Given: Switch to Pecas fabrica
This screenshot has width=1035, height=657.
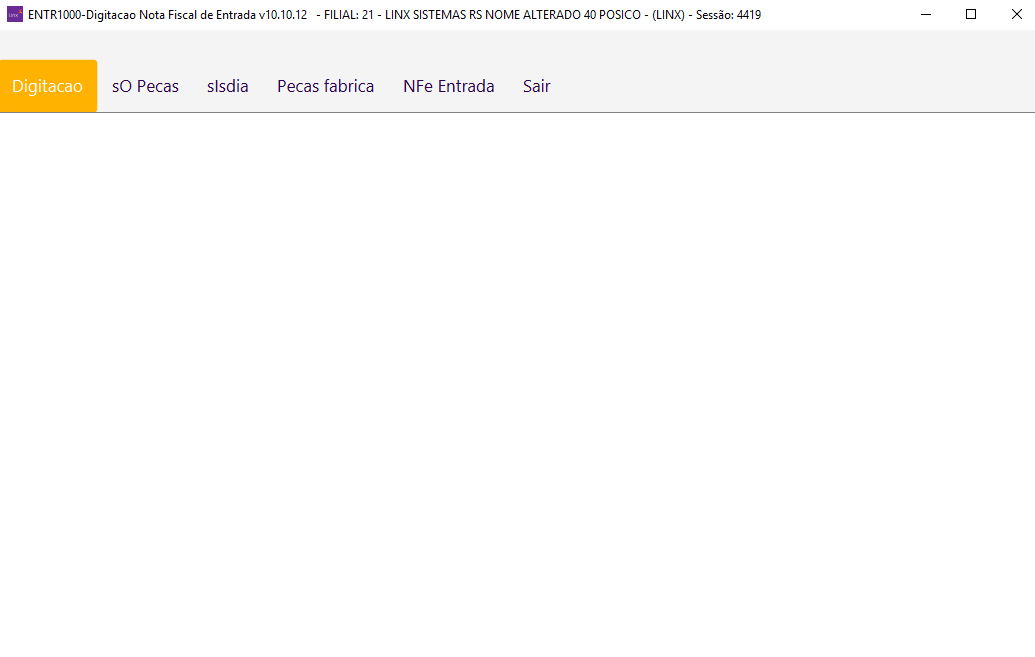Looking at the screenshot, I should (x=325, y=86).
